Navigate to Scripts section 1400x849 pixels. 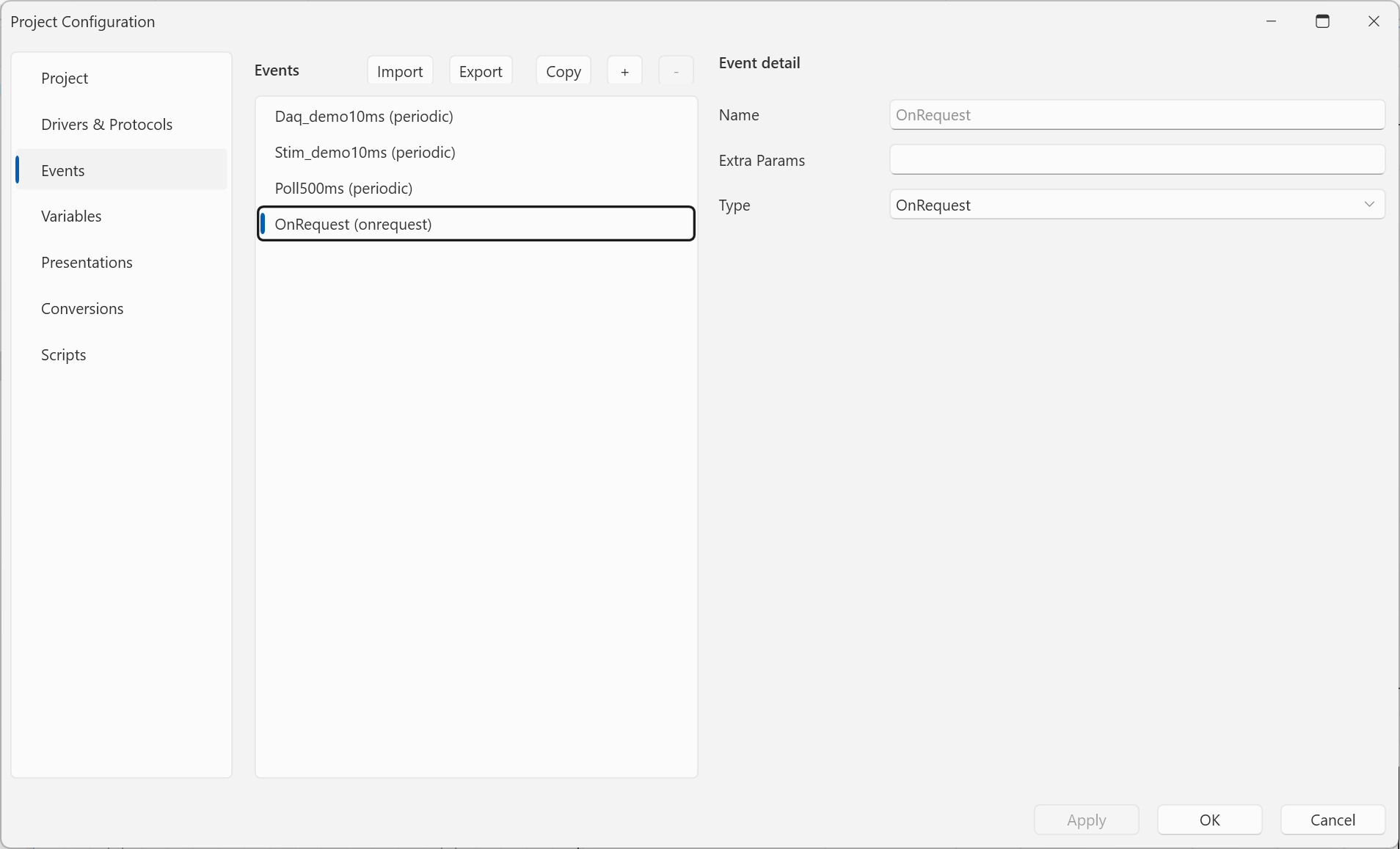click(x=121, y=355)
